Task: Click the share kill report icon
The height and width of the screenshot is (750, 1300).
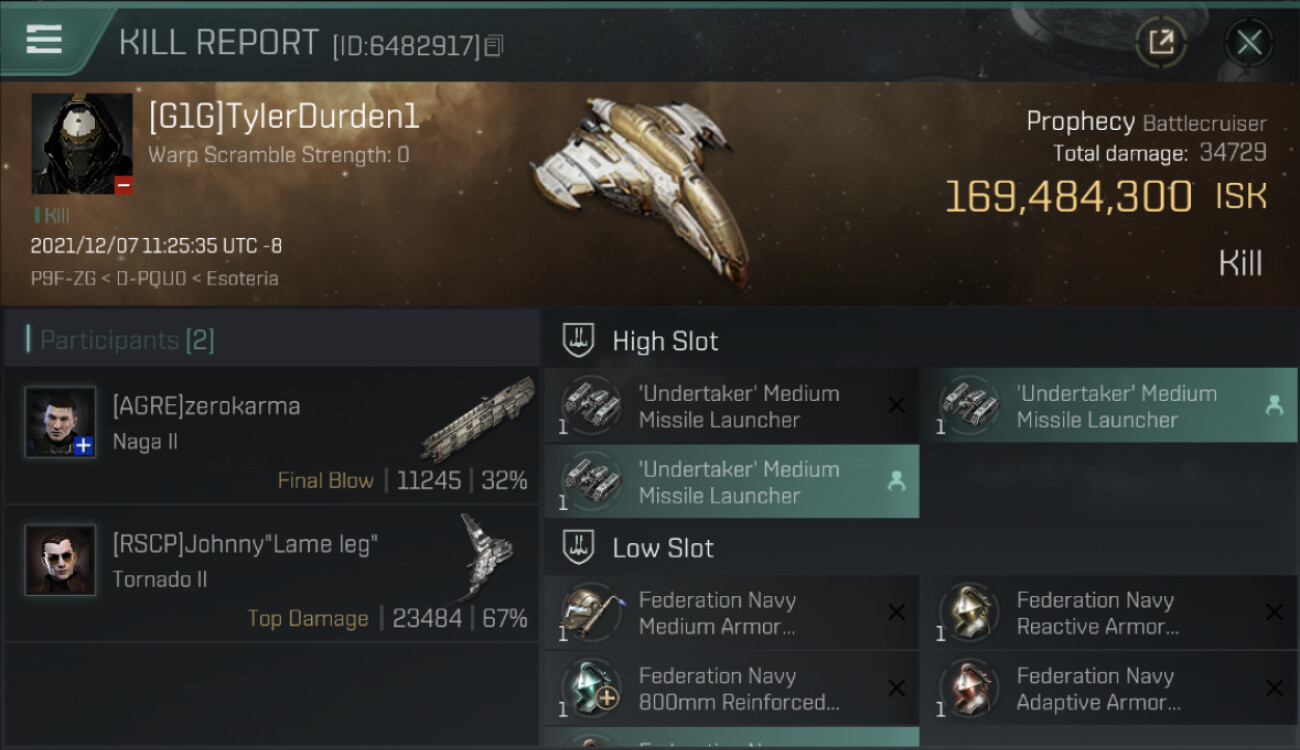Action: coord(1160,42)
